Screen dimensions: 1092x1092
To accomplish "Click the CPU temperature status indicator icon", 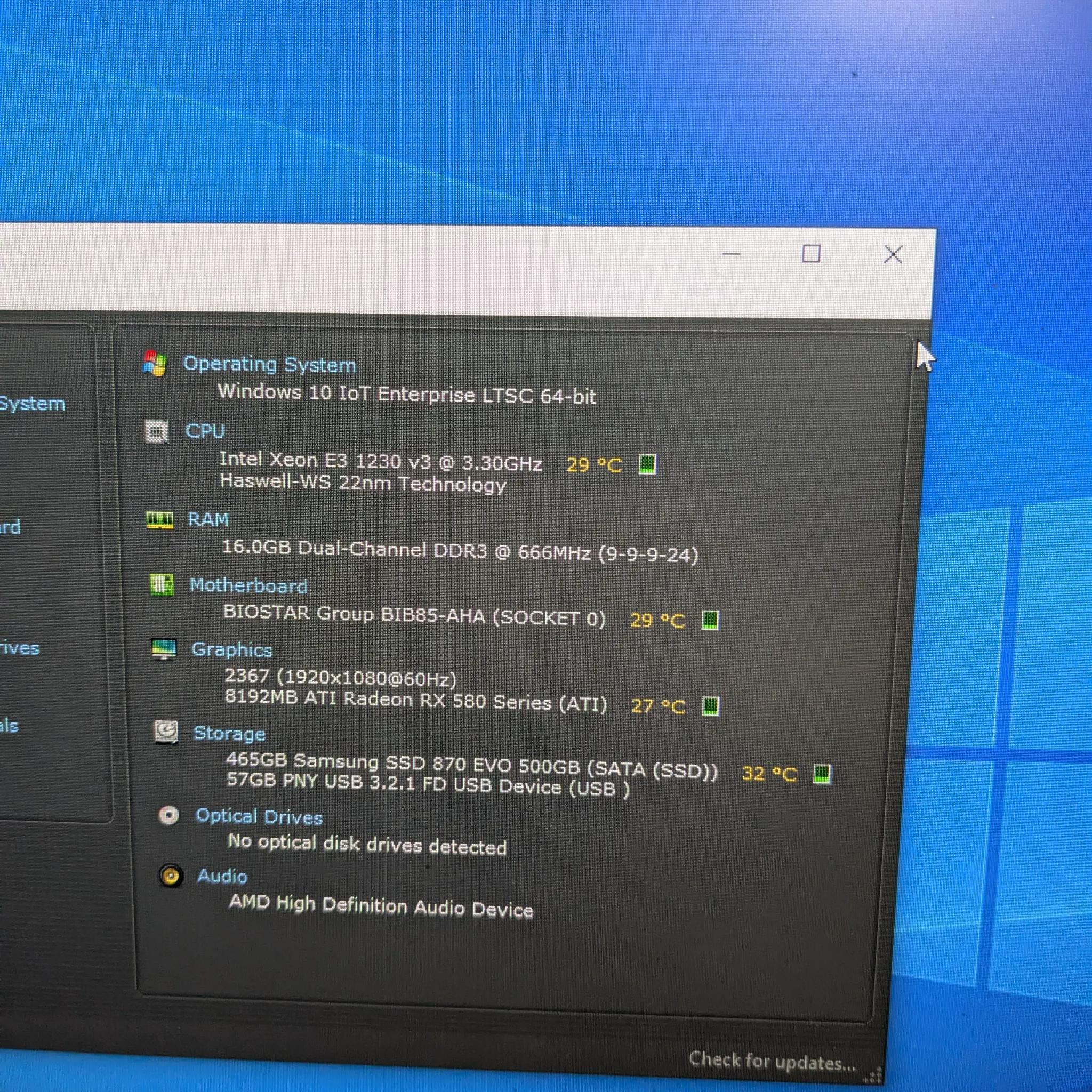I will pos(648,464).
